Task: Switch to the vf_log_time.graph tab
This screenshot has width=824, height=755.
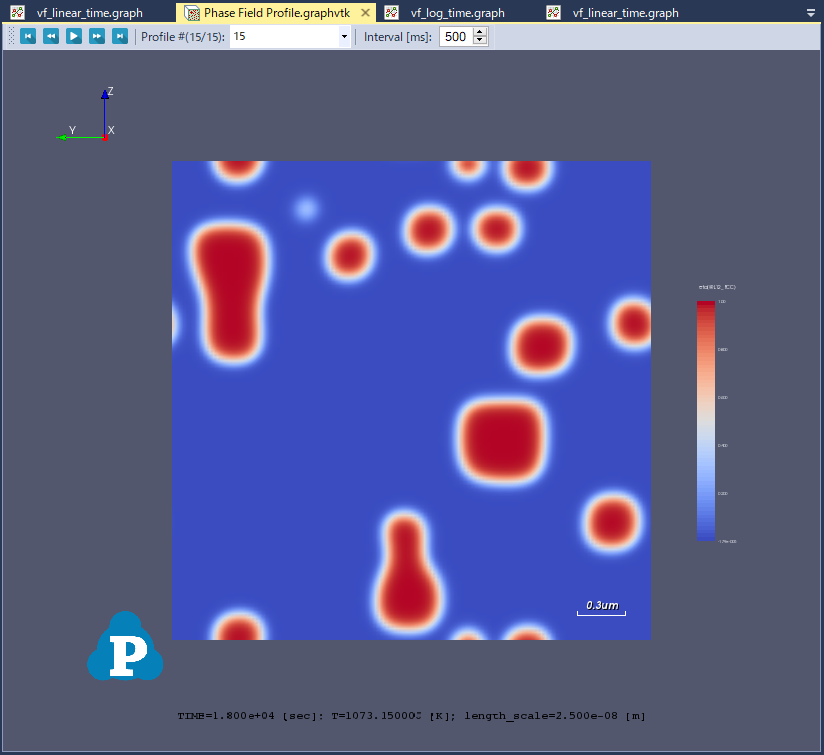Action: click(457, 13)
